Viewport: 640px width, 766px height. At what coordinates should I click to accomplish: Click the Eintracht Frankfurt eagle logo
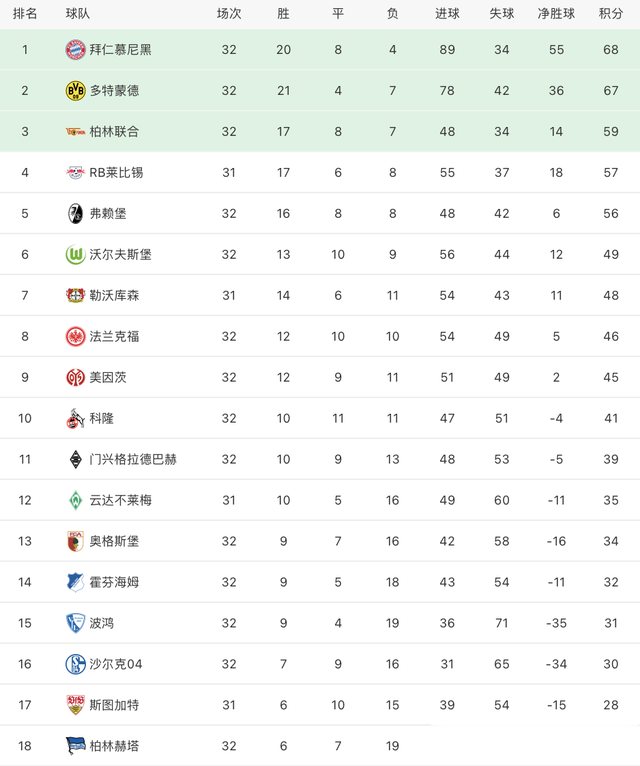(x=76, y=336)
